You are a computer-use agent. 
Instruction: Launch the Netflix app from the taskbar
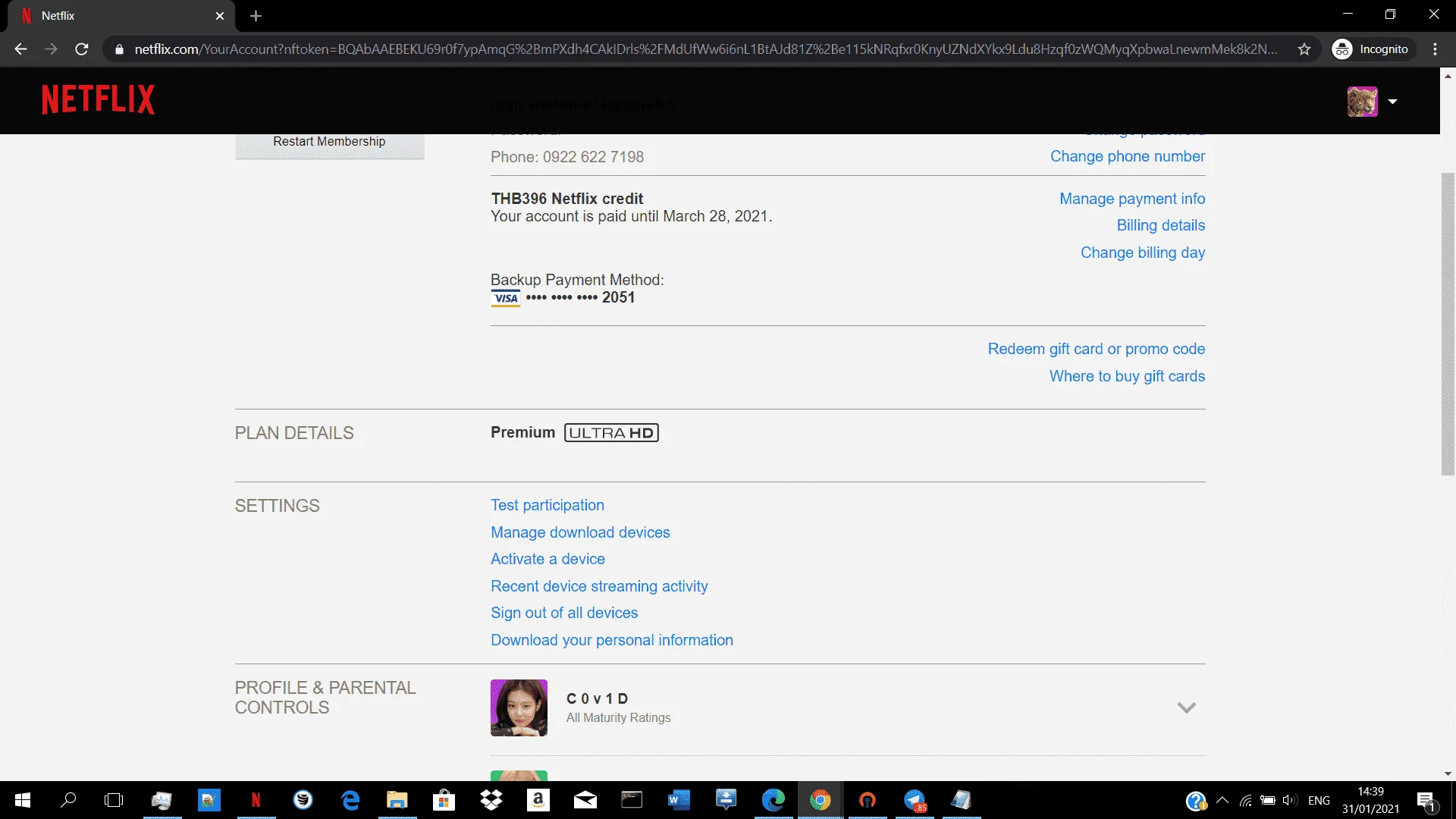[x=256, y=800]
